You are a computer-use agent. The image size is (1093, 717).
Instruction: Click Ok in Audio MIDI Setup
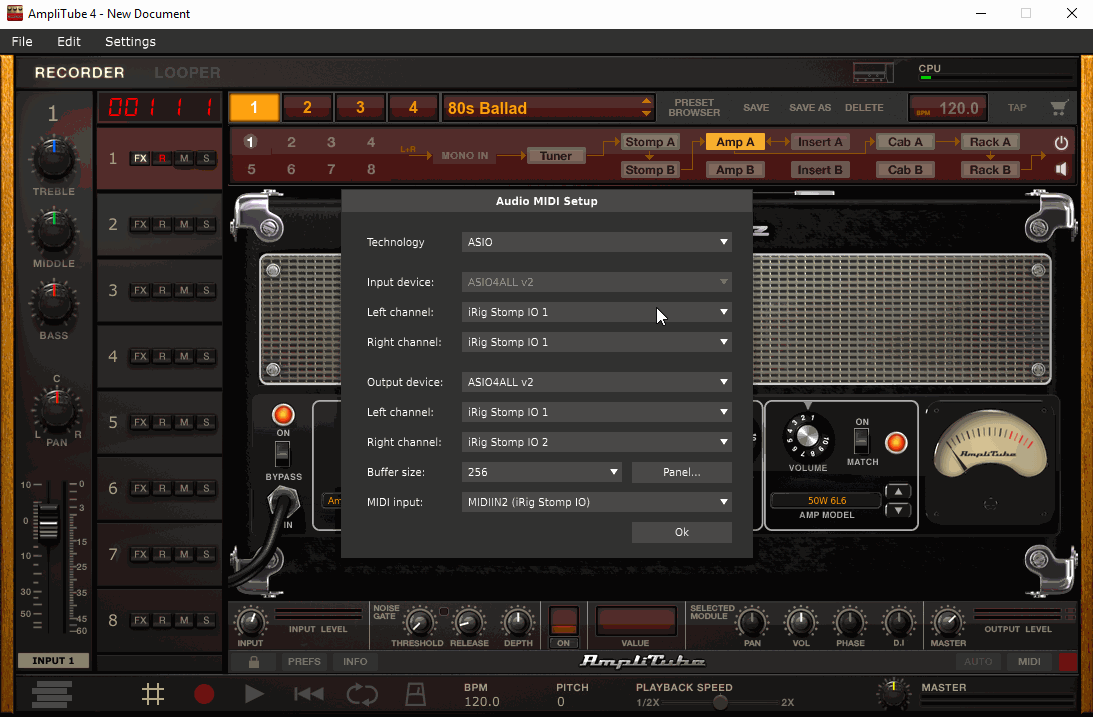click(x=682, y=532)
